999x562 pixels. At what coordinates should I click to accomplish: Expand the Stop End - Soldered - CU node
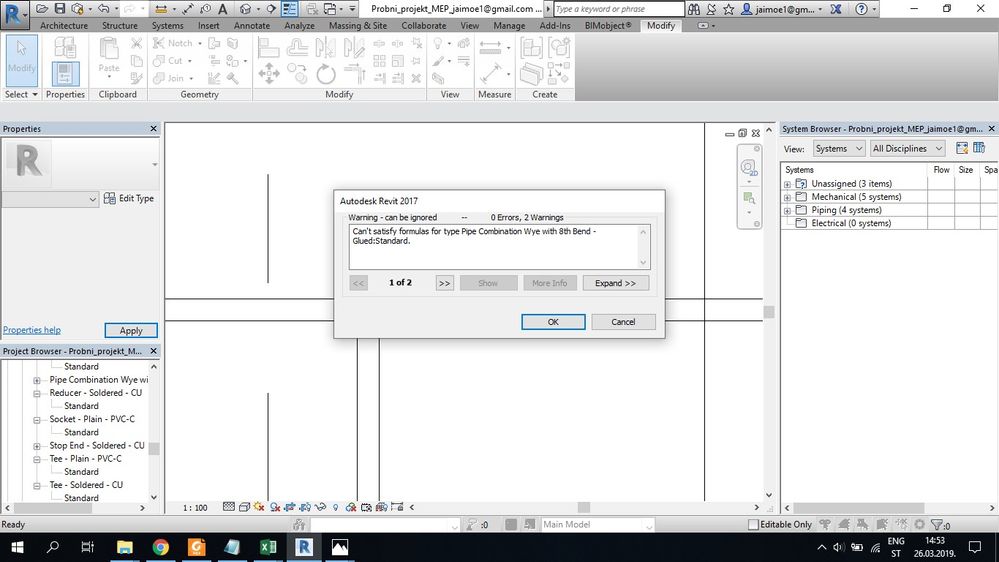[37, 446]
